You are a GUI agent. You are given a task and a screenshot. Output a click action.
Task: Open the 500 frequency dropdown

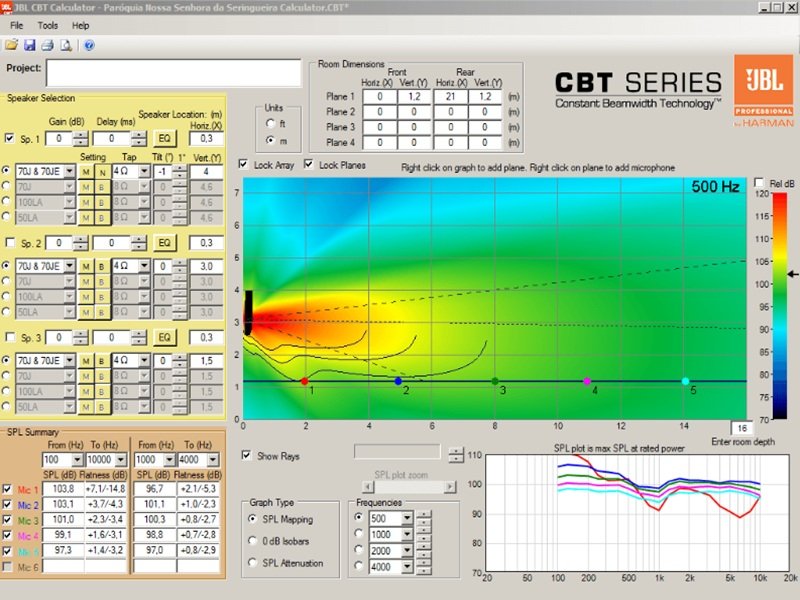[405, 518]
